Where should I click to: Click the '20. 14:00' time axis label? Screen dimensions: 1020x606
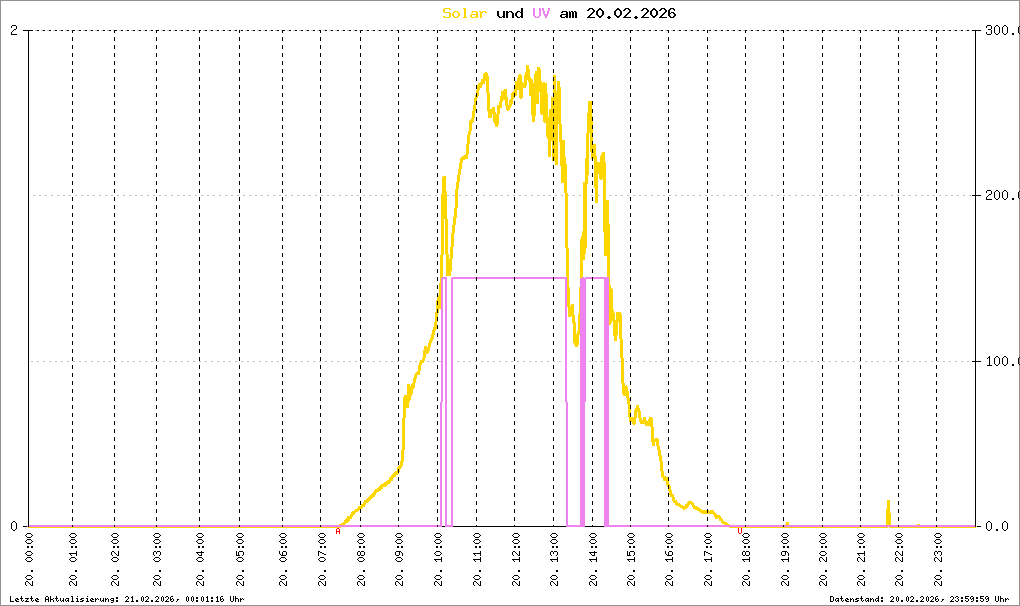(593, 560)
